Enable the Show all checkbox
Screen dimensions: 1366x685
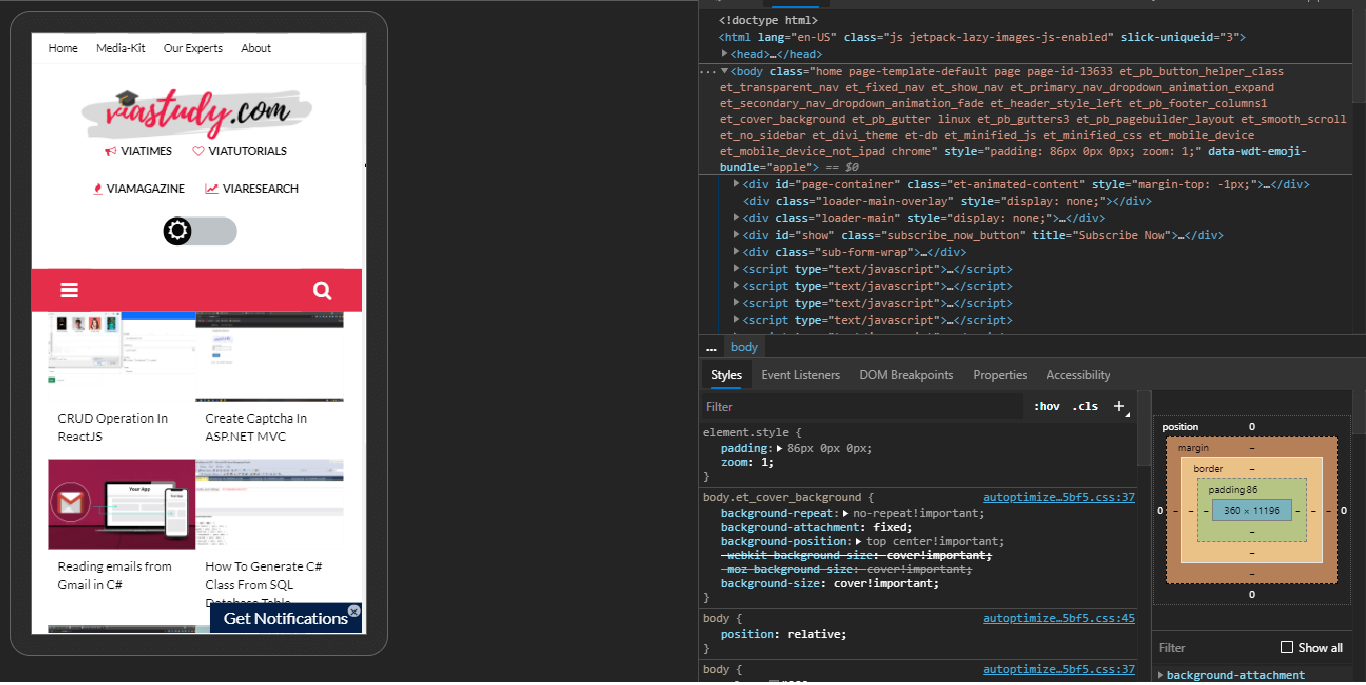pos(1287,647)
